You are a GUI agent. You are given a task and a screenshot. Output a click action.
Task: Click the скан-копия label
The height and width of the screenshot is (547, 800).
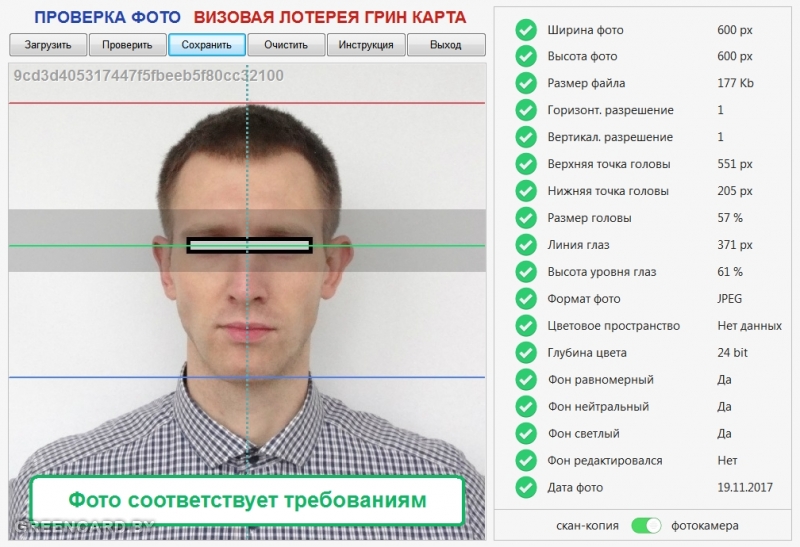coord(587,526)
